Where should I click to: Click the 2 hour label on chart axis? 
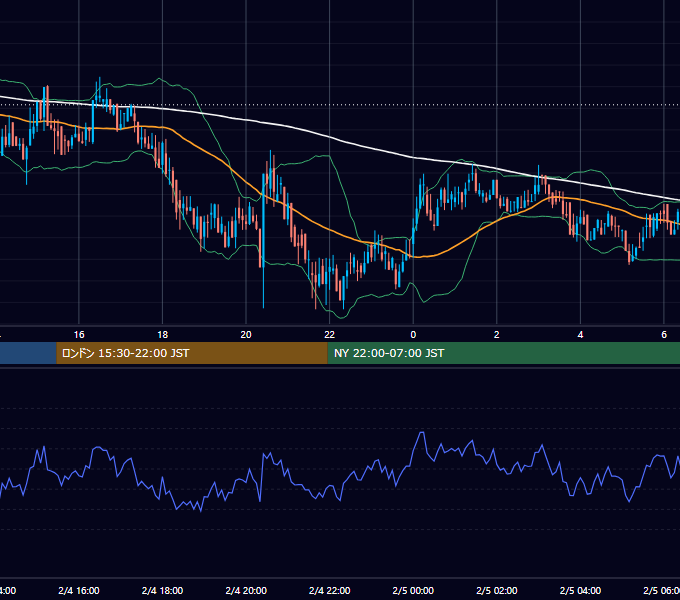[x=497, y=335]
